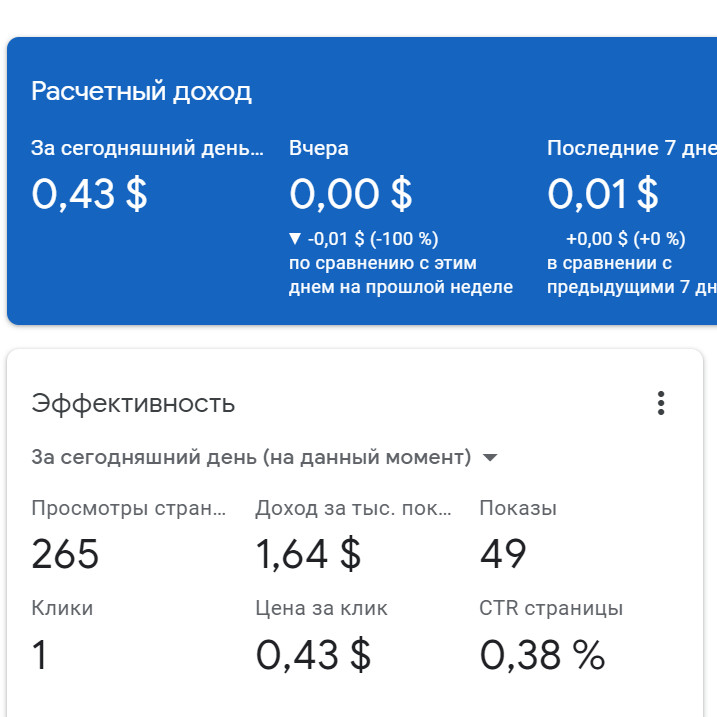Expand the 'За сегодняшний день' period dropdown arrow
This screenshot has width=717, height=717.
(x=490, y=458)
